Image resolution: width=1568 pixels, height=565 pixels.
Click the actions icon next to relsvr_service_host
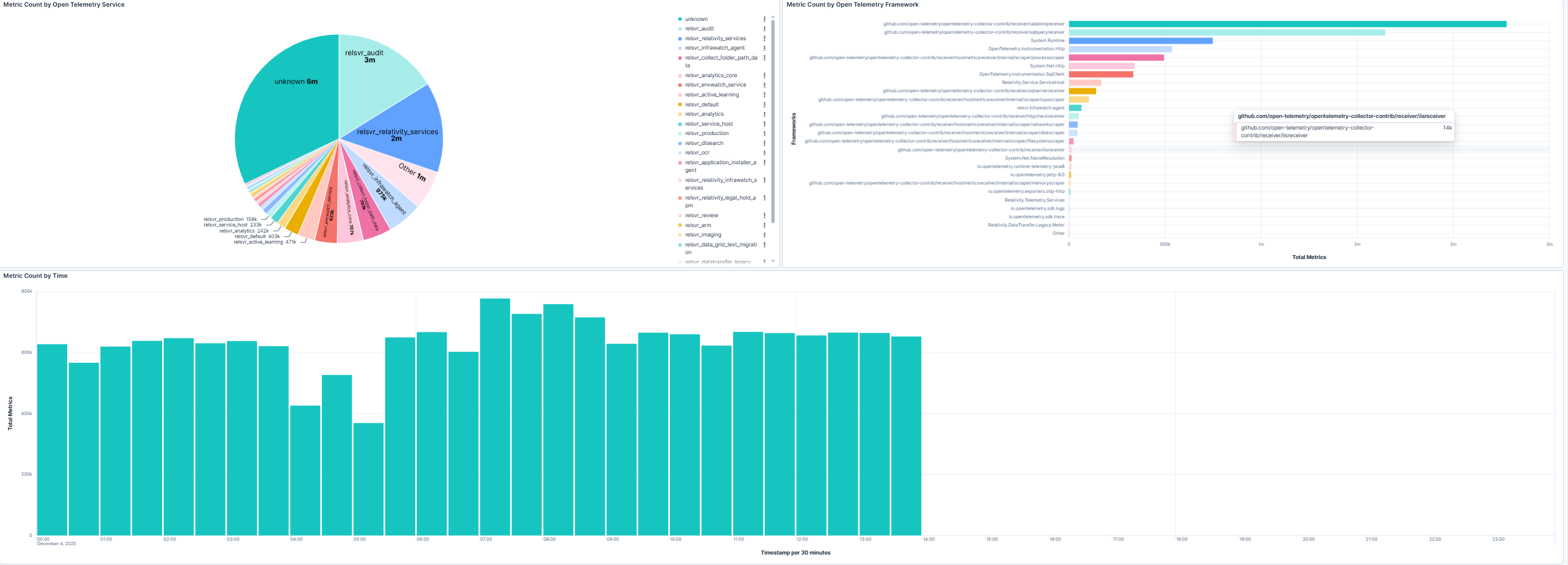(x=765, y=123)
